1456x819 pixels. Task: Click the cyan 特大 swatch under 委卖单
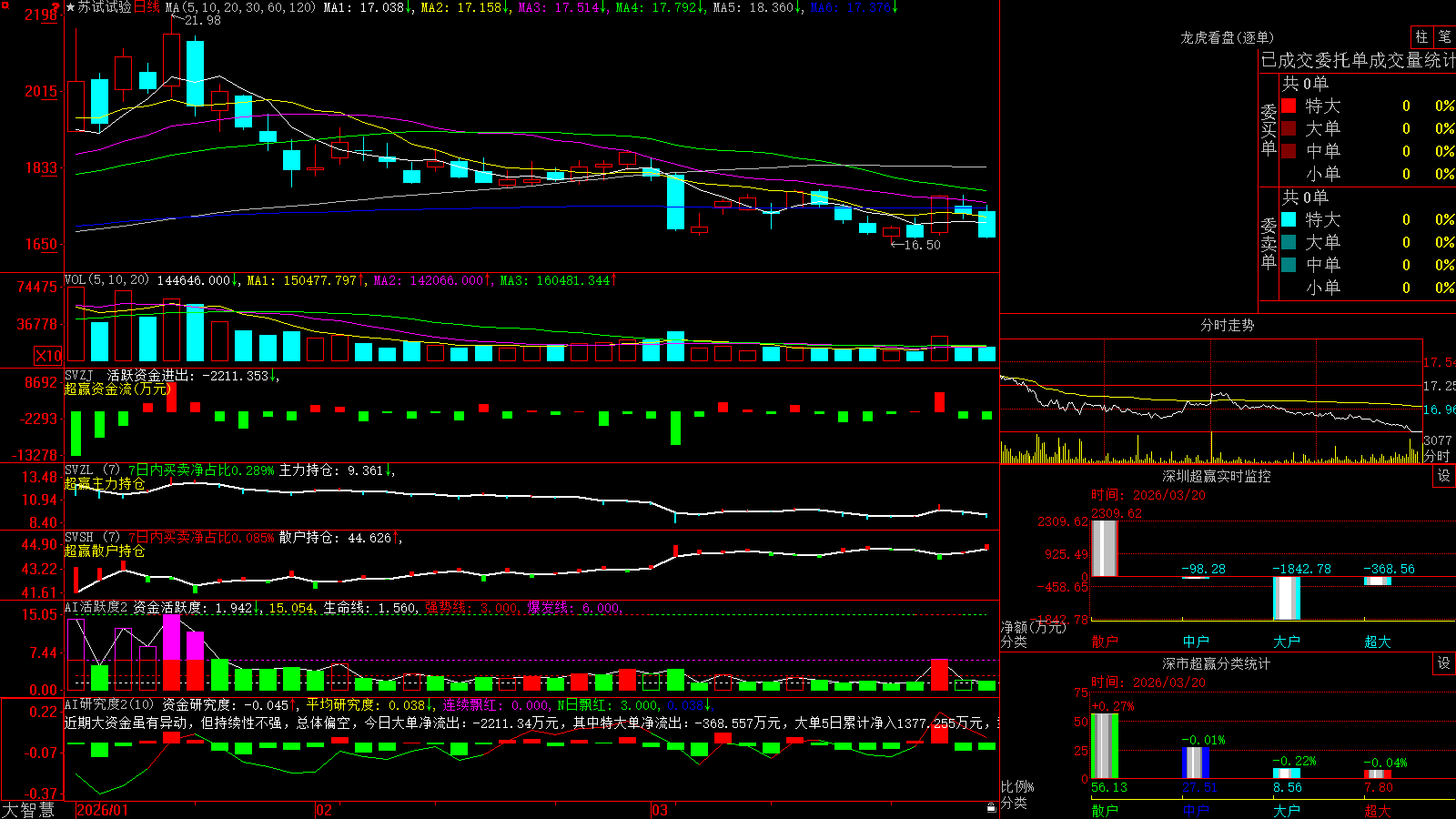coord(1289,219)
